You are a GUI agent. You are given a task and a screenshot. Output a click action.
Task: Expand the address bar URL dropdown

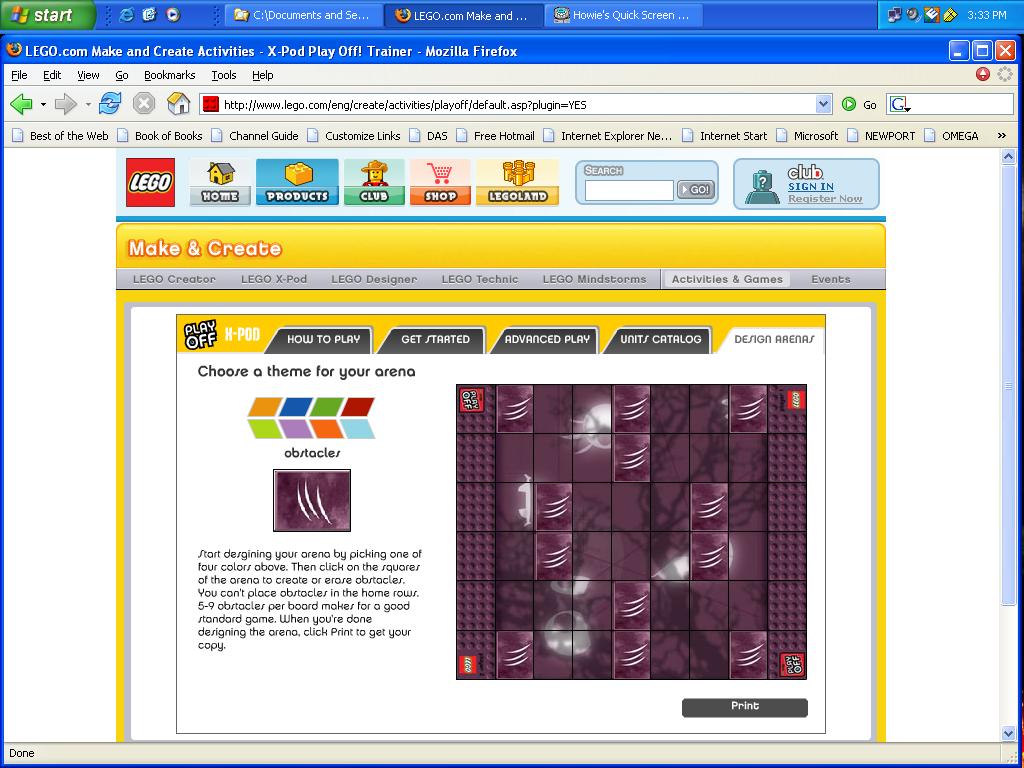tap(824, 104)
